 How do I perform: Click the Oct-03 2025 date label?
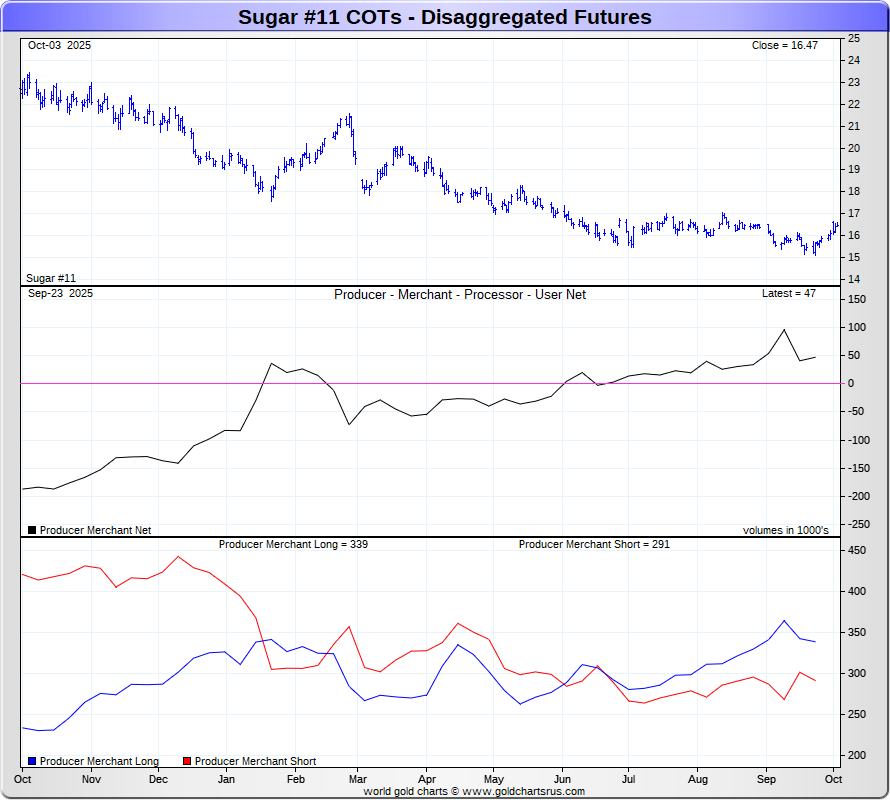pyautogui.click(x=60, y=46)
